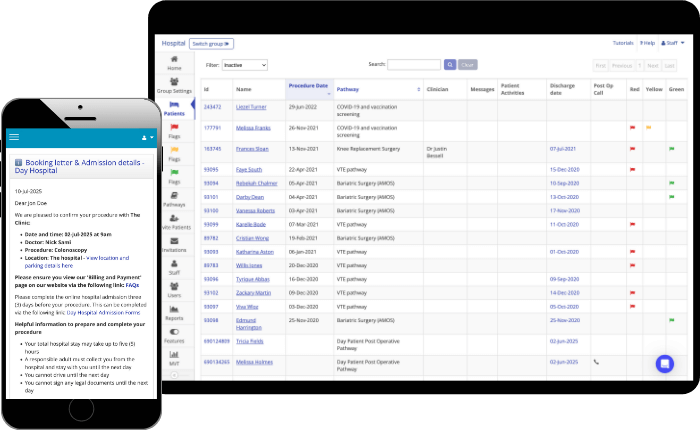The image size is (700, 430).
Task: Click yellow flag in Melissa Franks row
Action: click(x=648, y=128)
